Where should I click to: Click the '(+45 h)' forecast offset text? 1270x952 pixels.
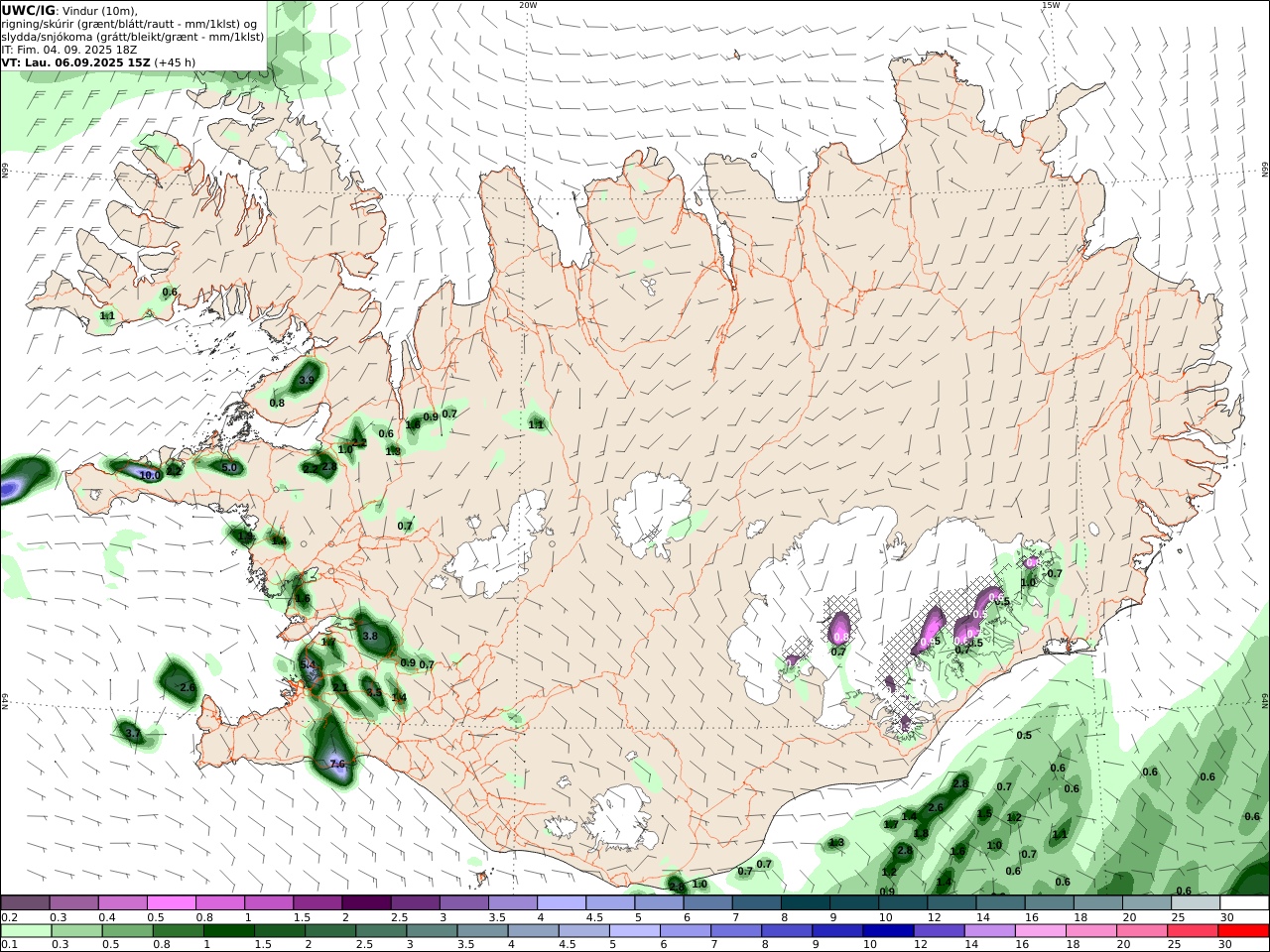click(x=175, y=61)
